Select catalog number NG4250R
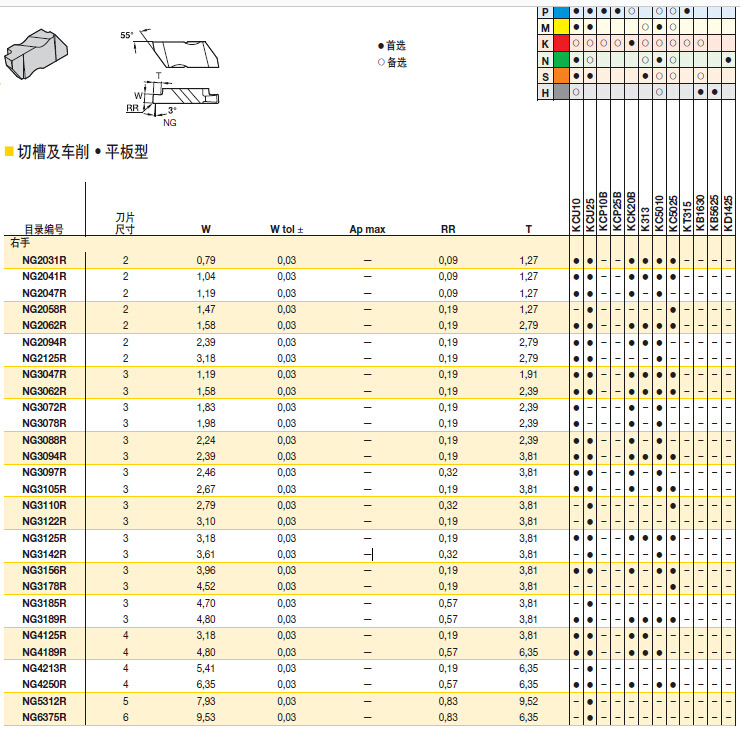 click(x=44, y=685)
